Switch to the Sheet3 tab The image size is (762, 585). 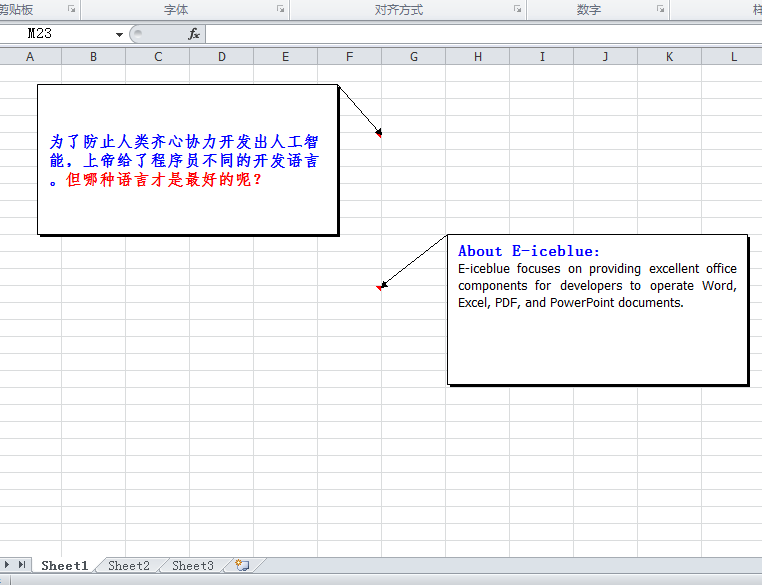(193, 566)
